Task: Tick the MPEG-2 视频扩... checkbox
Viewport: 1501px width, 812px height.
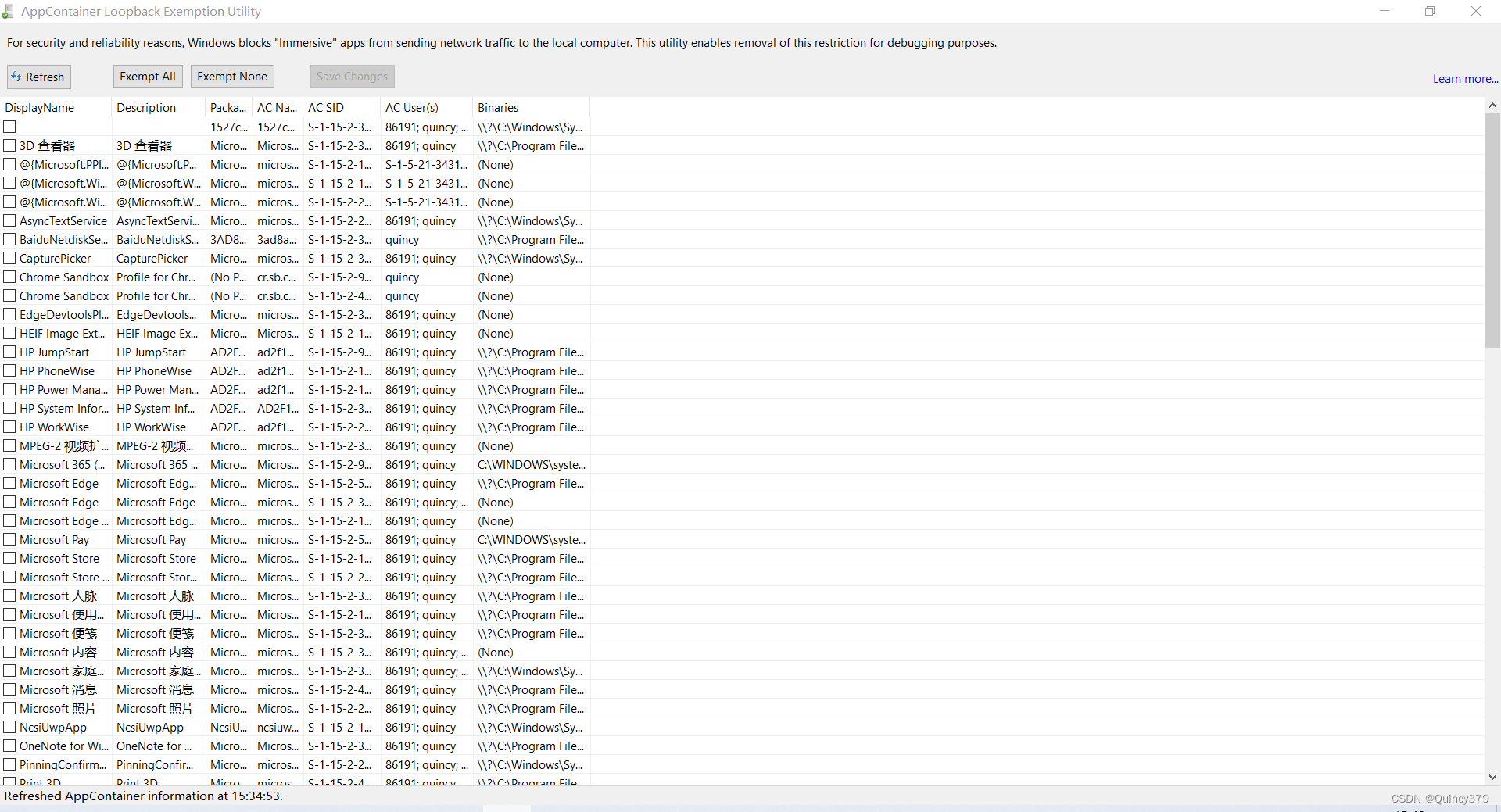Action: point(9,445)
